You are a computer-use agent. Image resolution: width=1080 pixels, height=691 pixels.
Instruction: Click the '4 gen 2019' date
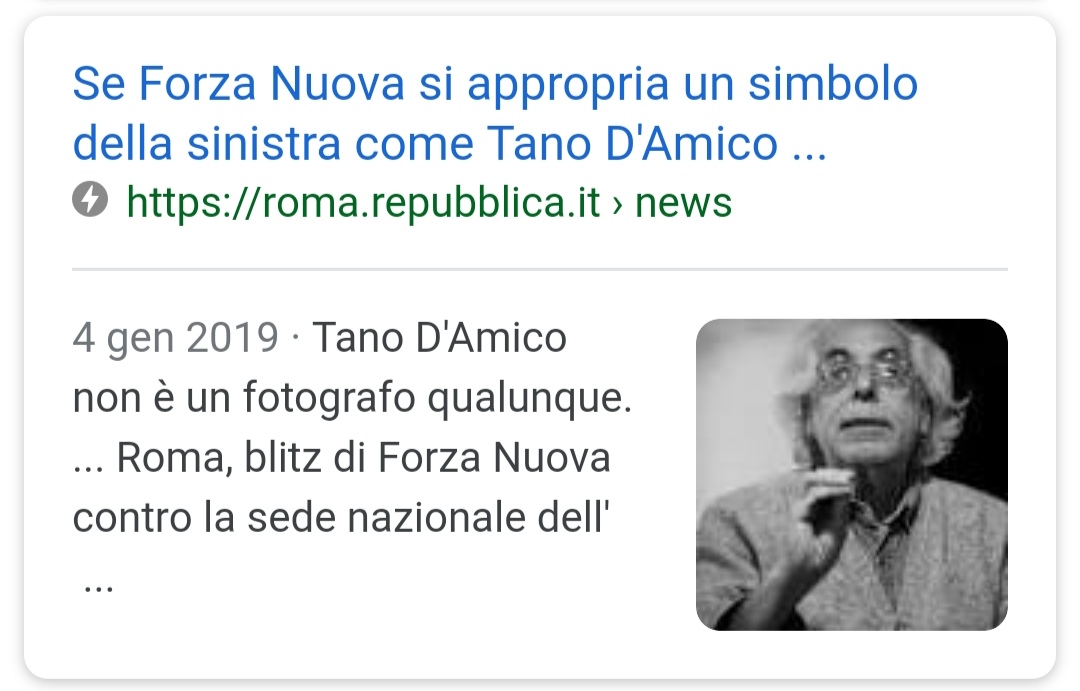[175, 338]
